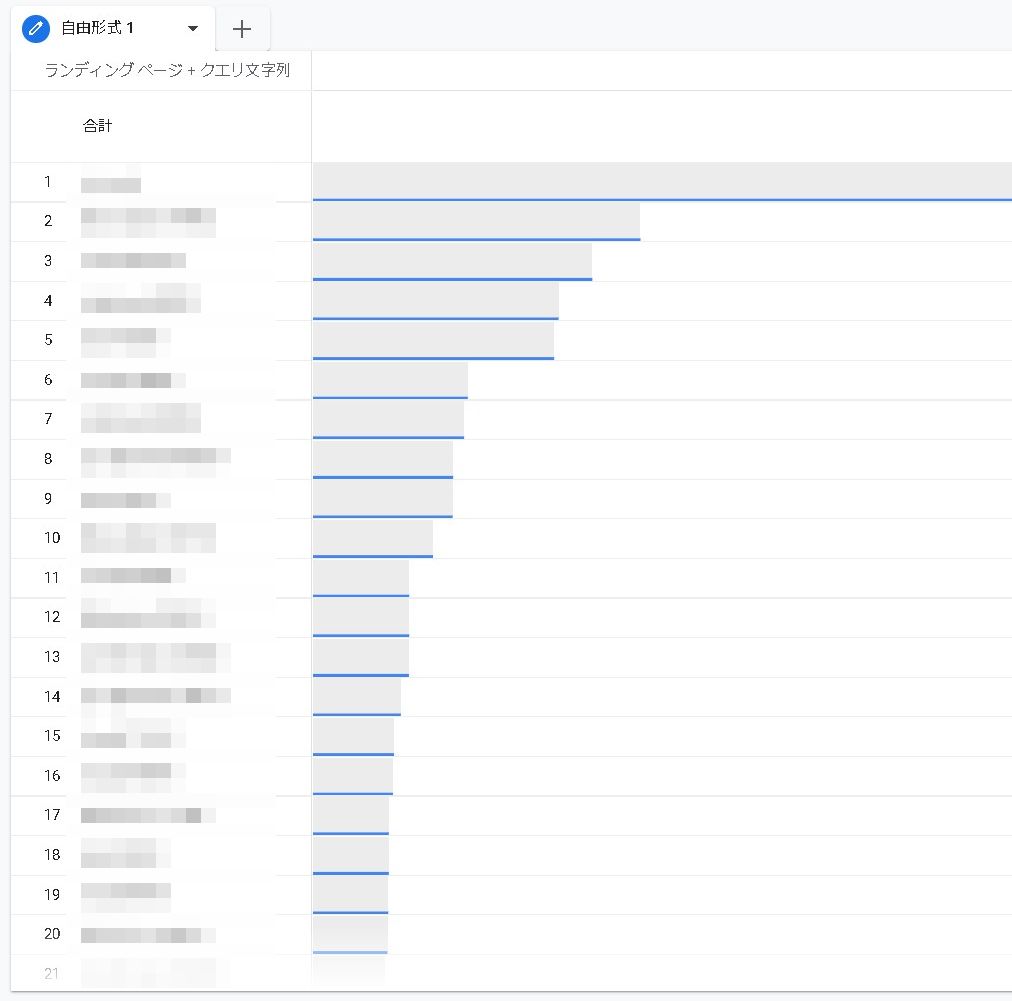Image resolution: width=1012 pixels, height=1001 pixels.
Task: Click the bar in row 18
Action: coord(350,854)
